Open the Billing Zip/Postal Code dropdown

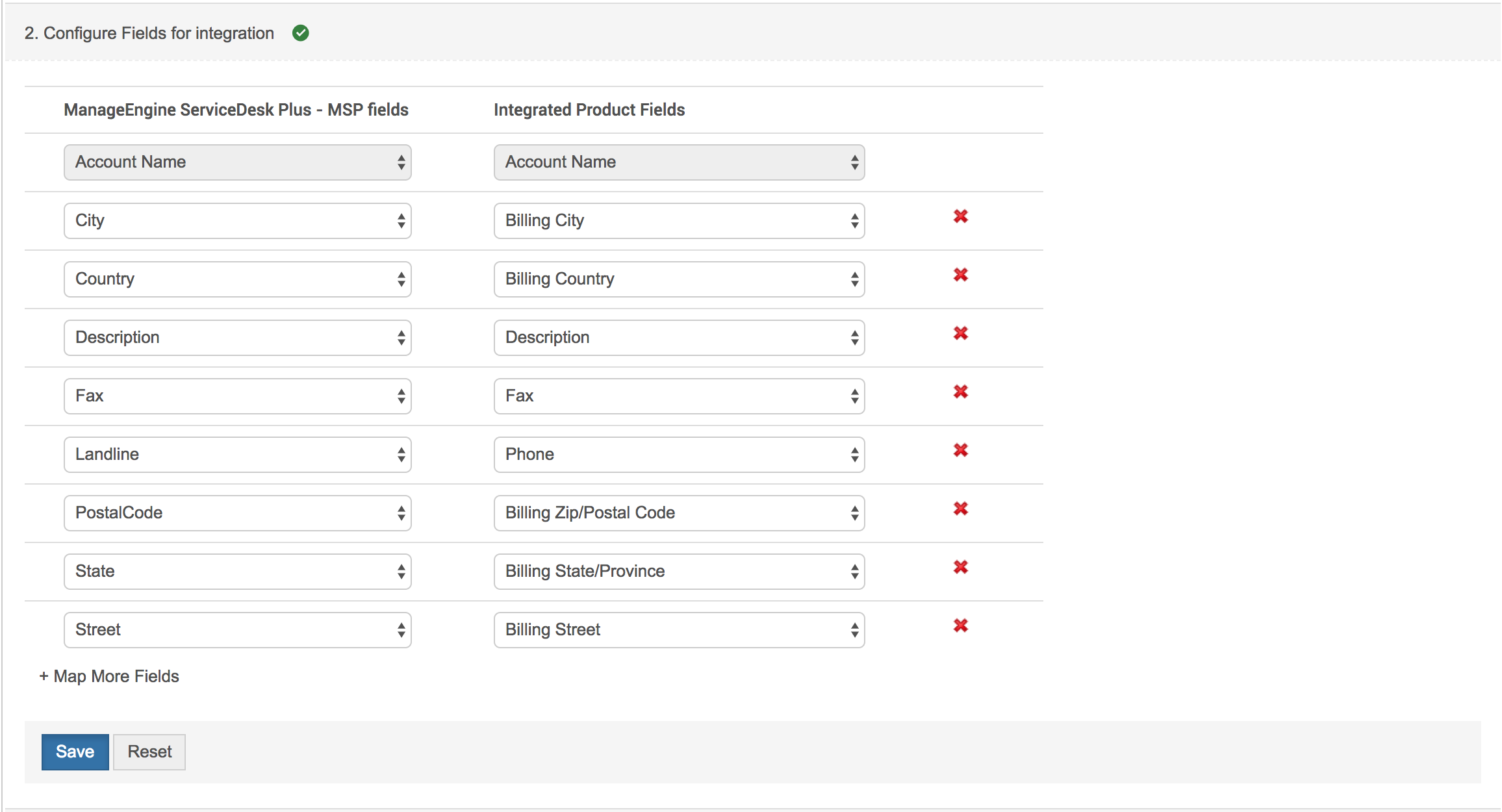[678, 513]
